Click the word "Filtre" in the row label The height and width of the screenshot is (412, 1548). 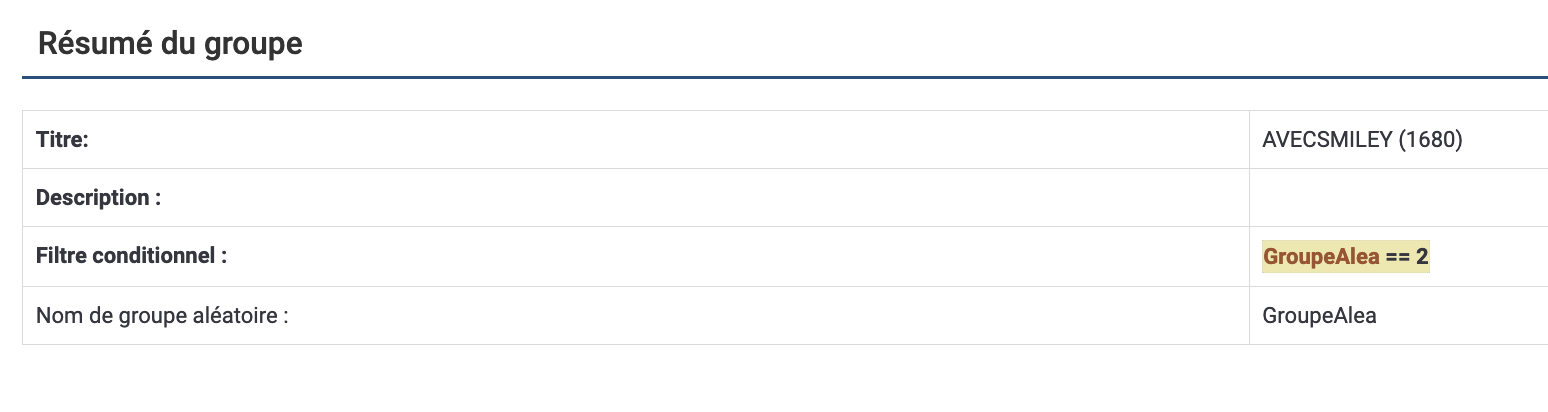point(61,256)
